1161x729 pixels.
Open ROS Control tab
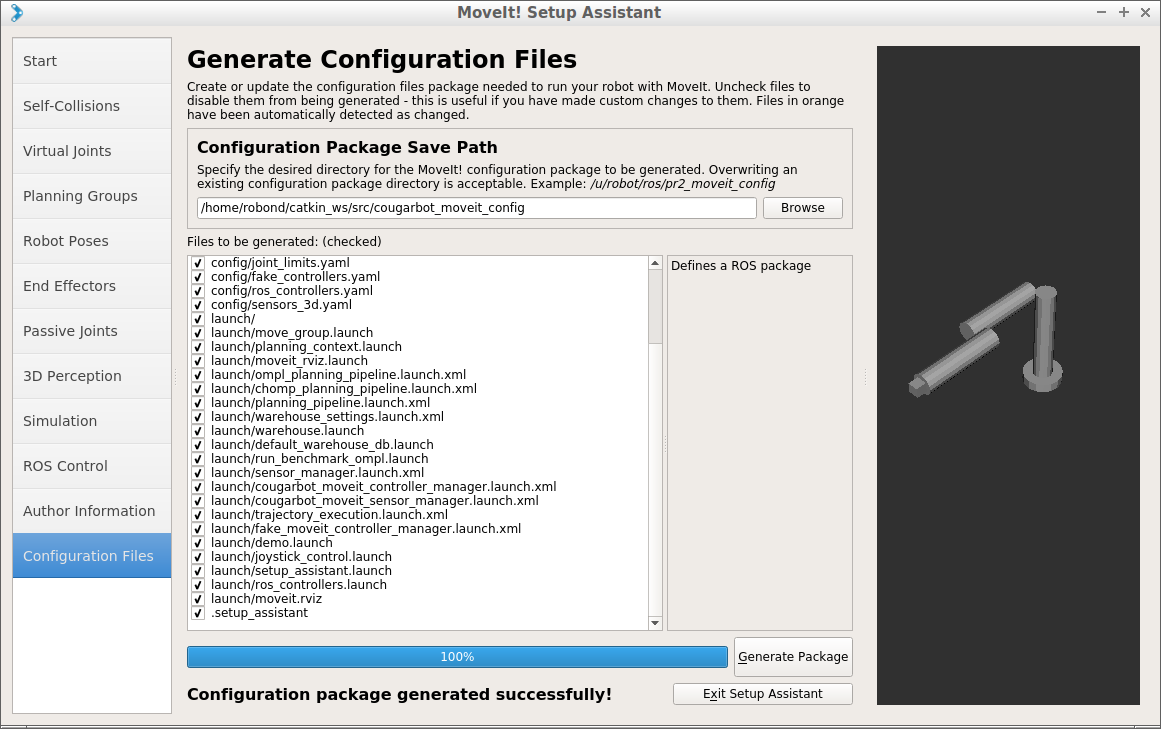coord(92,466)
